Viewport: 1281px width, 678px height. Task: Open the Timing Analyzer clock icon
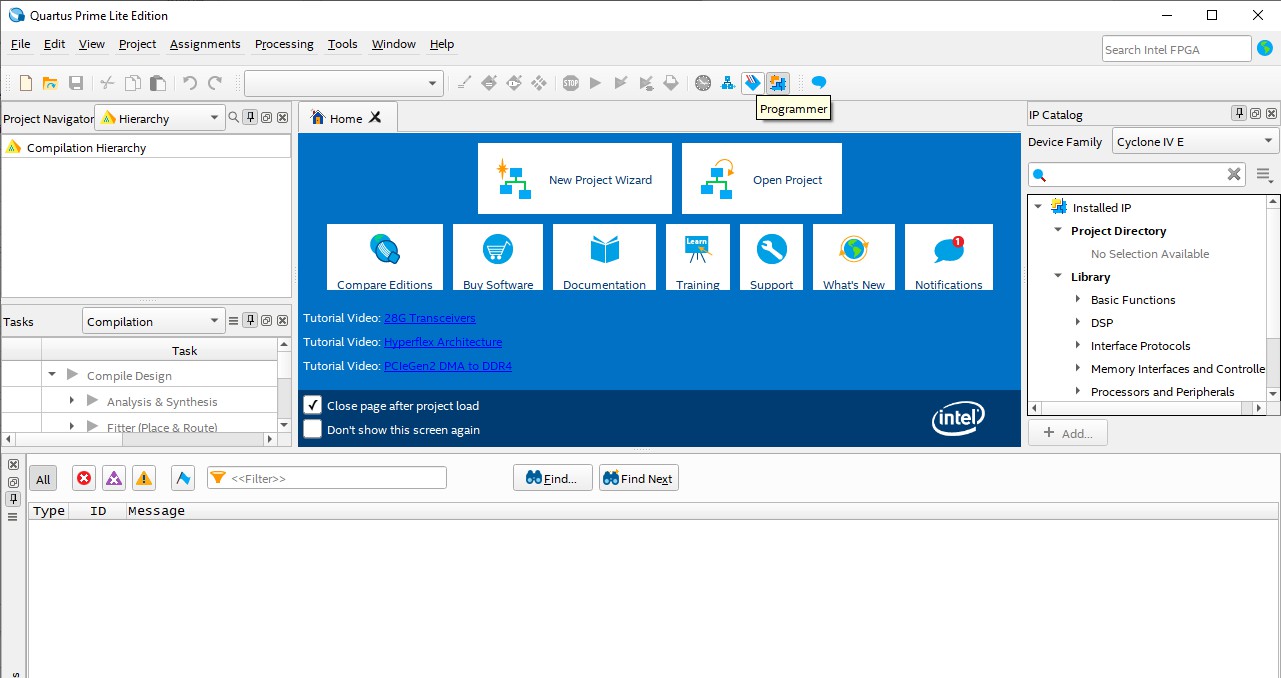[703, 83]
